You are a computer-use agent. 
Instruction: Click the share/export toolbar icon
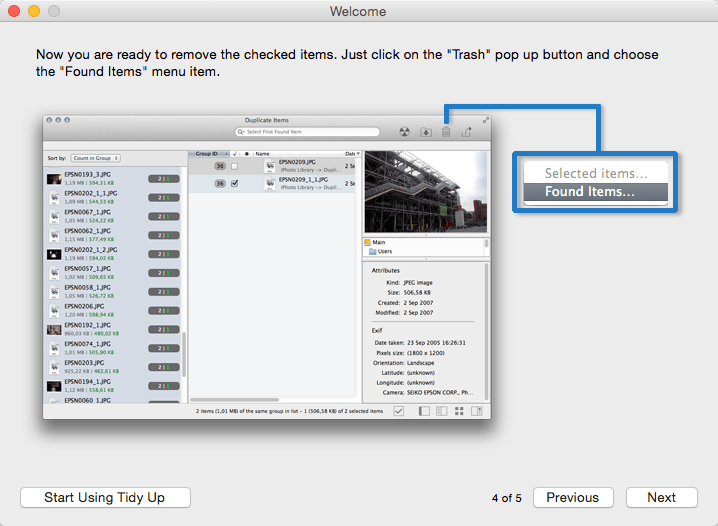466,131
